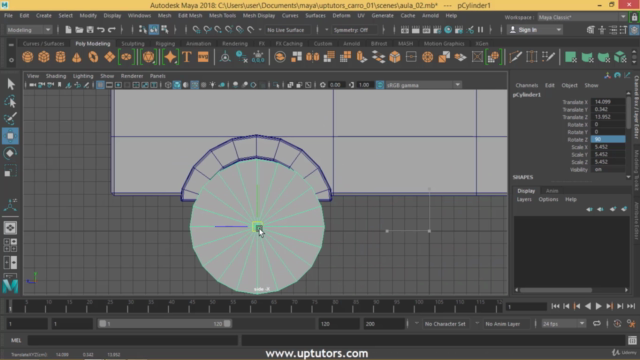Create a polygon cylinder from the shelf
The image size is (640, 360).
pos(60,57)
